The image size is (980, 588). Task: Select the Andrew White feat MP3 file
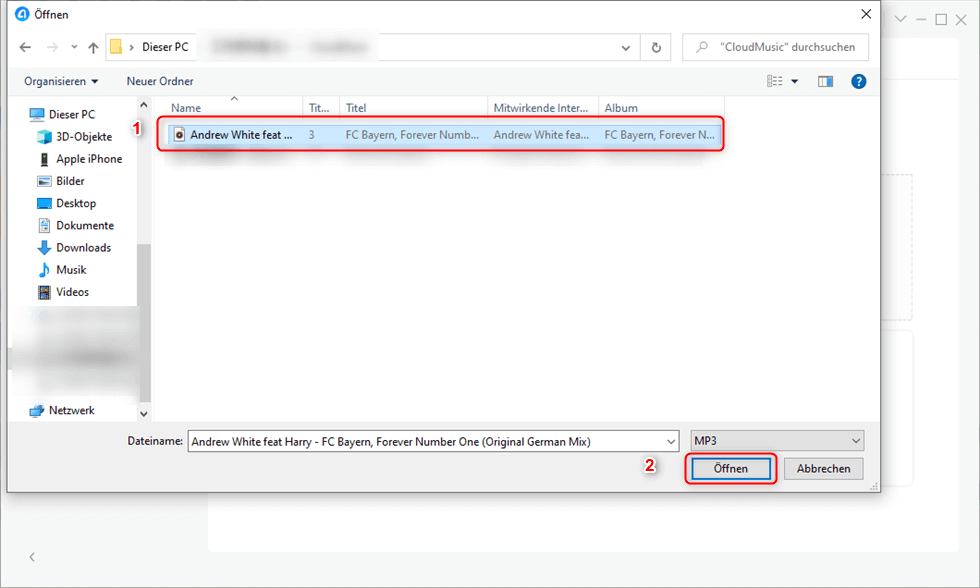pyautogui.click(x=444, y=135)
